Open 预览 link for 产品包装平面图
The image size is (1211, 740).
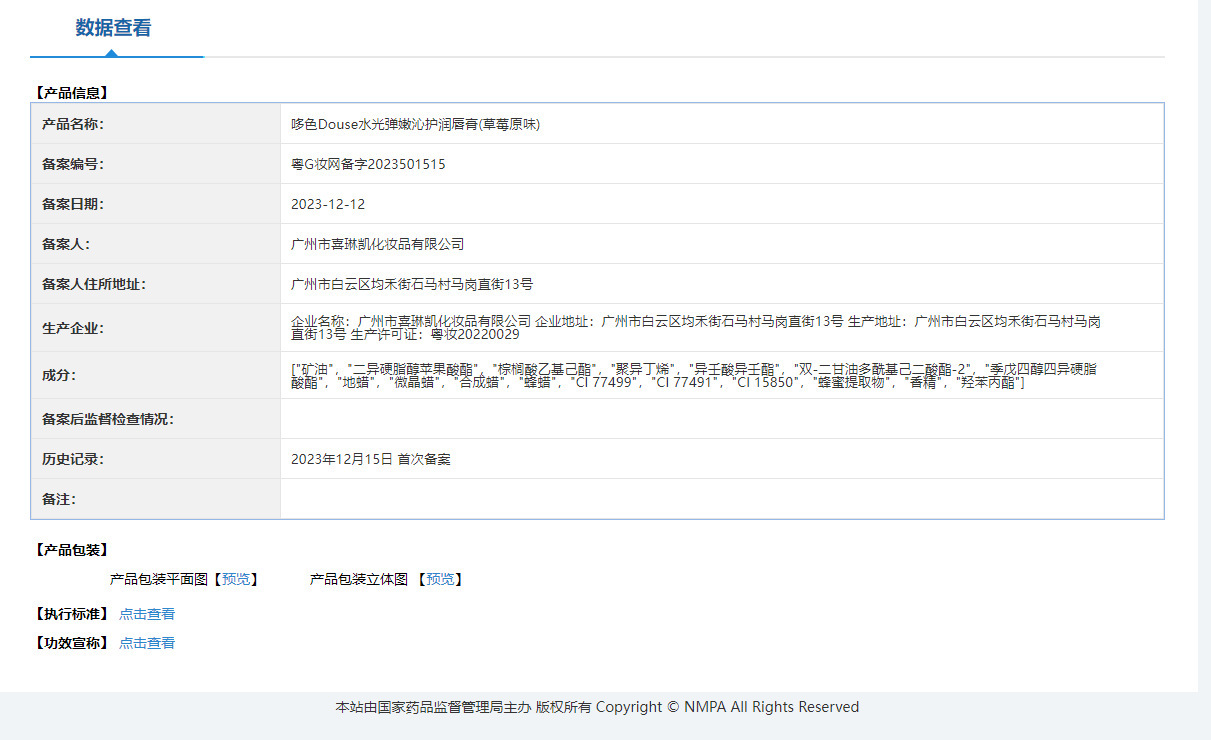coord(236,579)
